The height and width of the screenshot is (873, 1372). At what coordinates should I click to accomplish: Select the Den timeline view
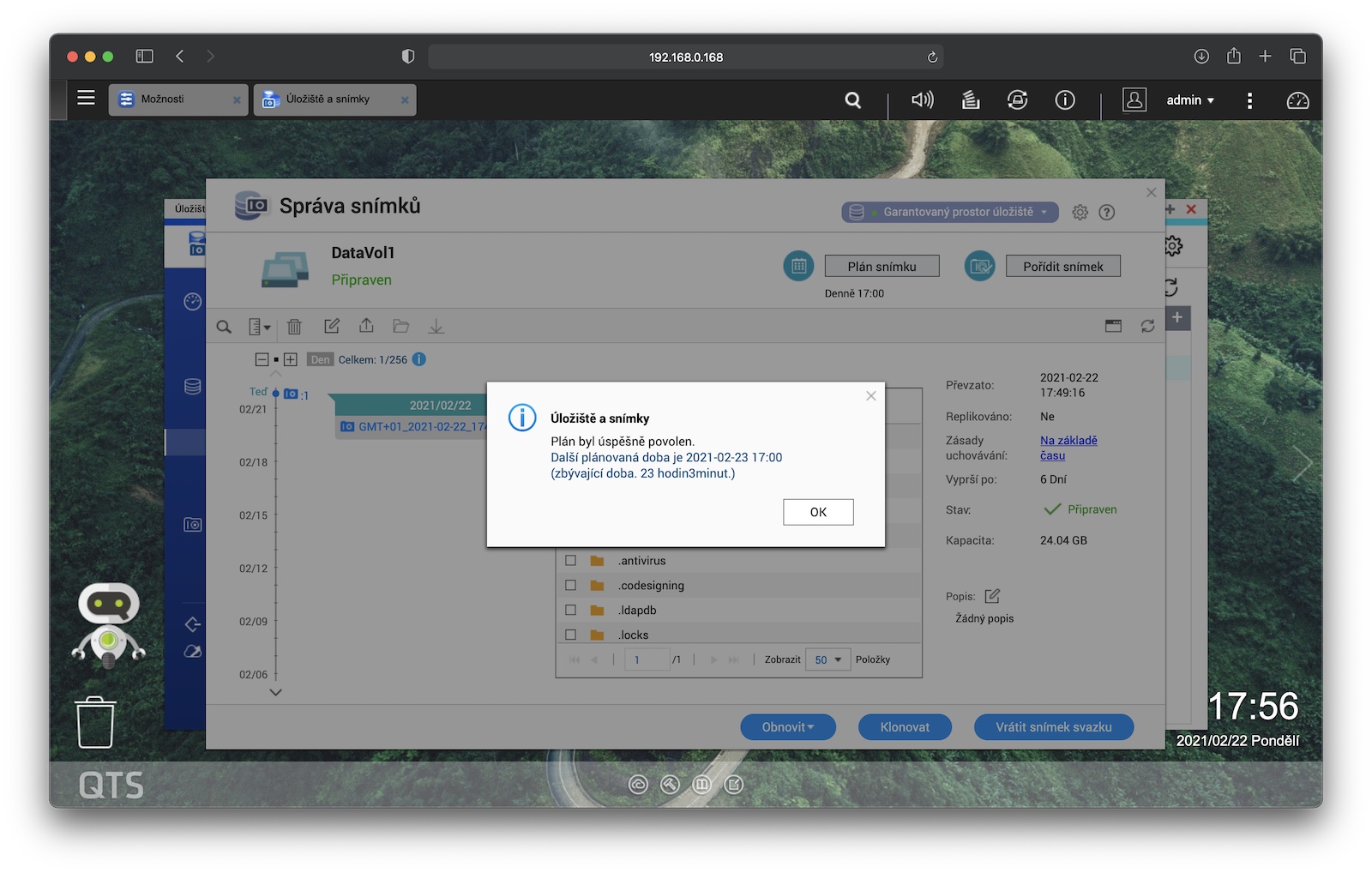tap(320, 360)
